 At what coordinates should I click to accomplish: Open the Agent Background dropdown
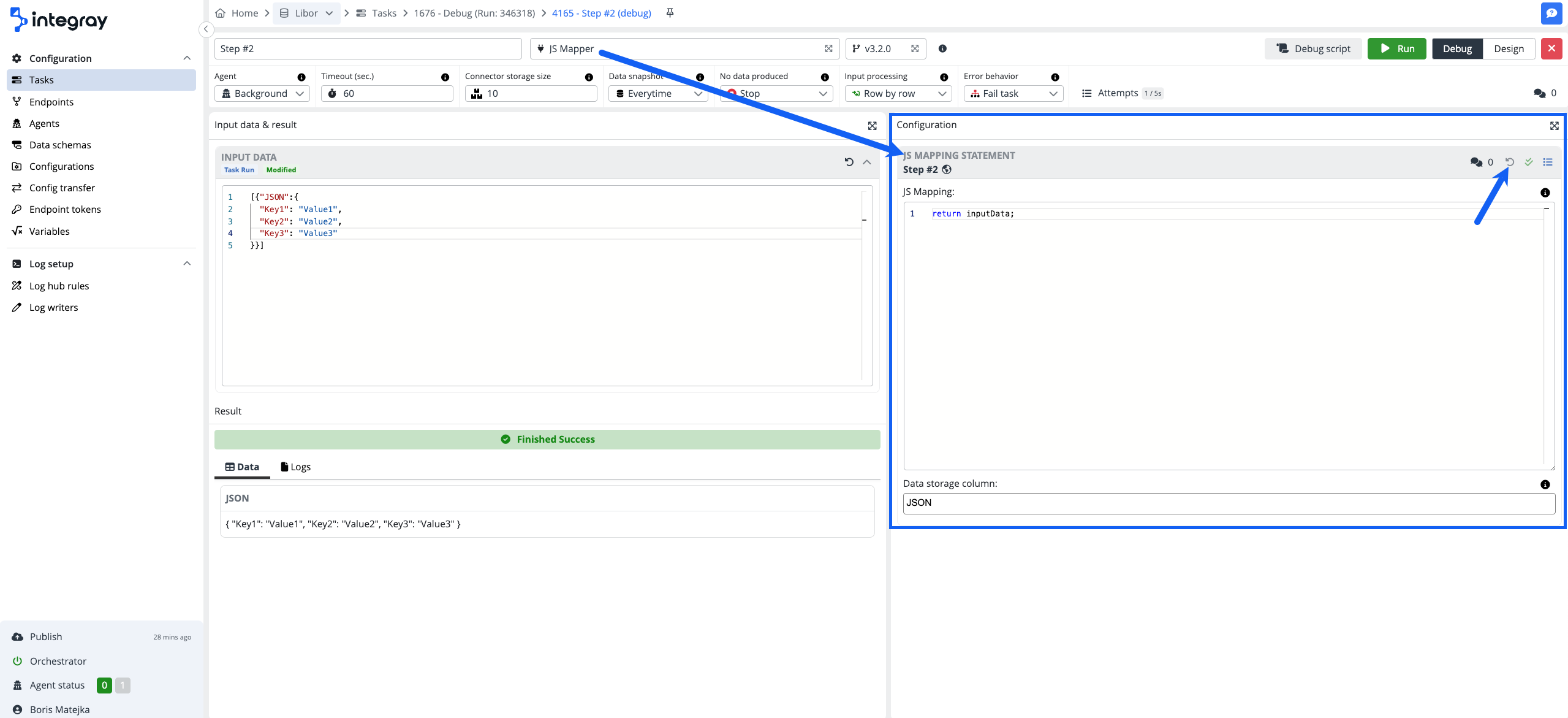click(x=262, y=93)
